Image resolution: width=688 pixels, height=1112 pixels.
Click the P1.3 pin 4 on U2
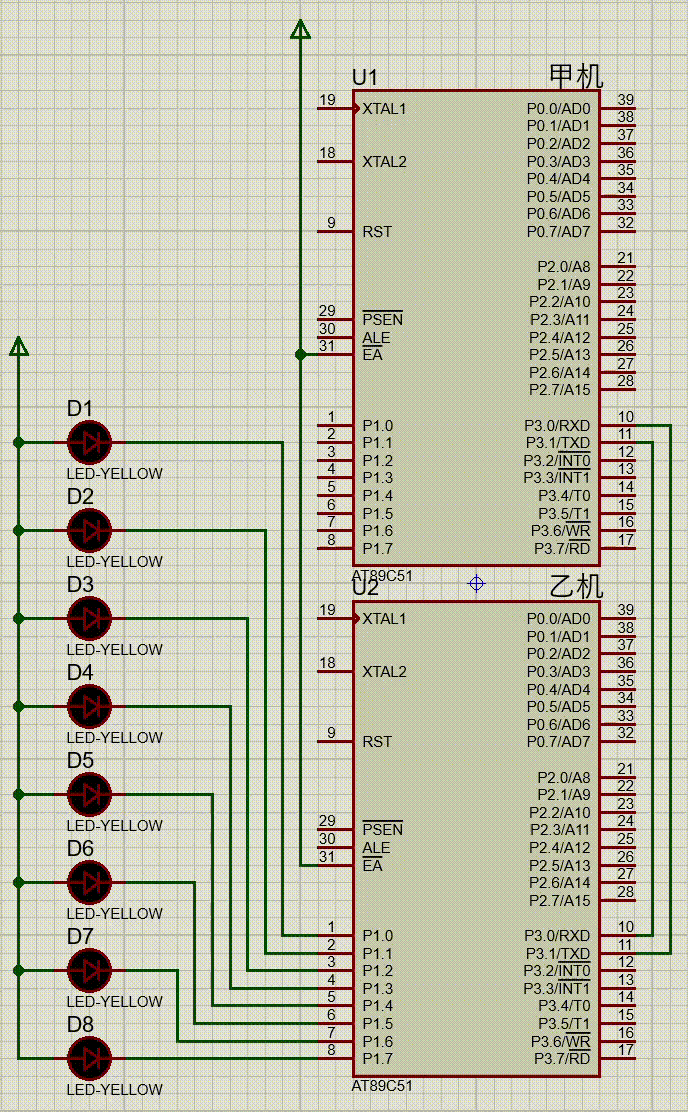[335, 988]
